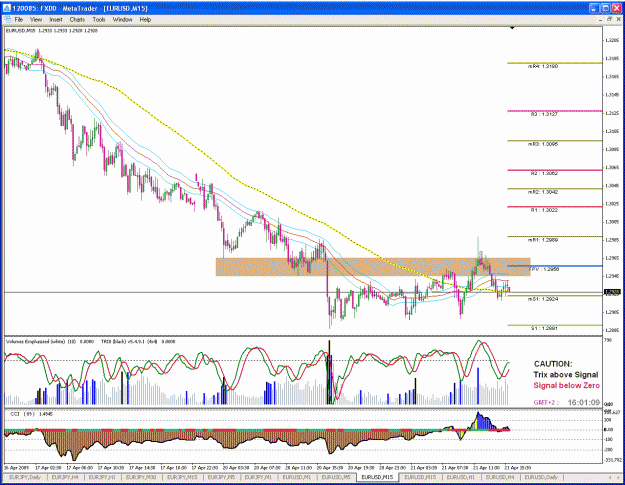The height and width of the screenshot is (485, 625).
Task: Click the EURUSD,M15 price header in chart
Action: tap(52, 30)
